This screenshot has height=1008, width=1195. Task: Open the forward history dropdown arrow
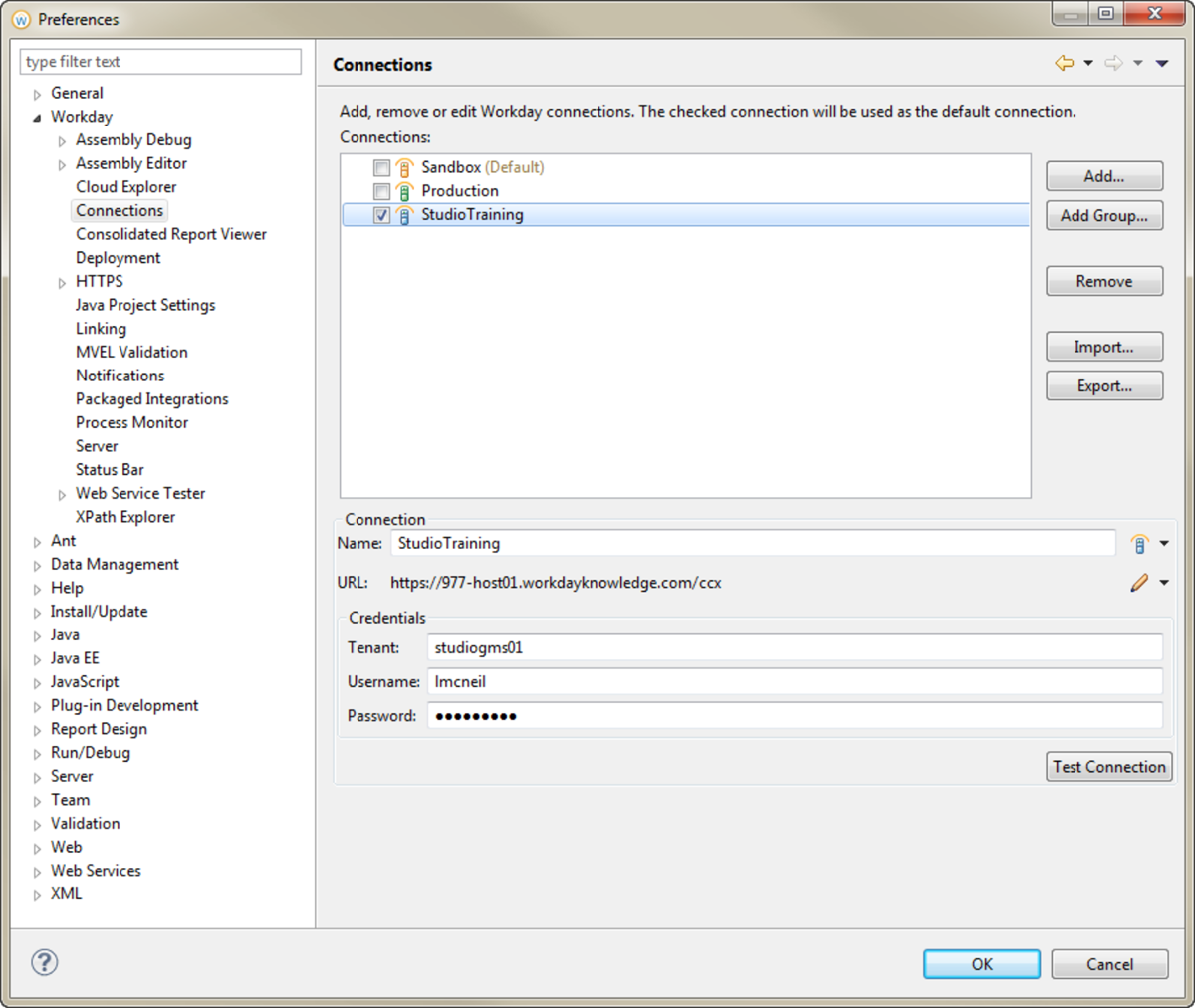pyautogui.click(x=1137, y=63)
